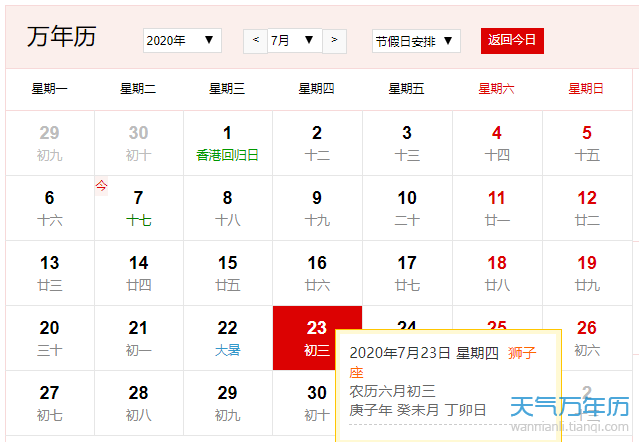Select July 20 三十
This screenshot has width=639, height=442.
50,338
